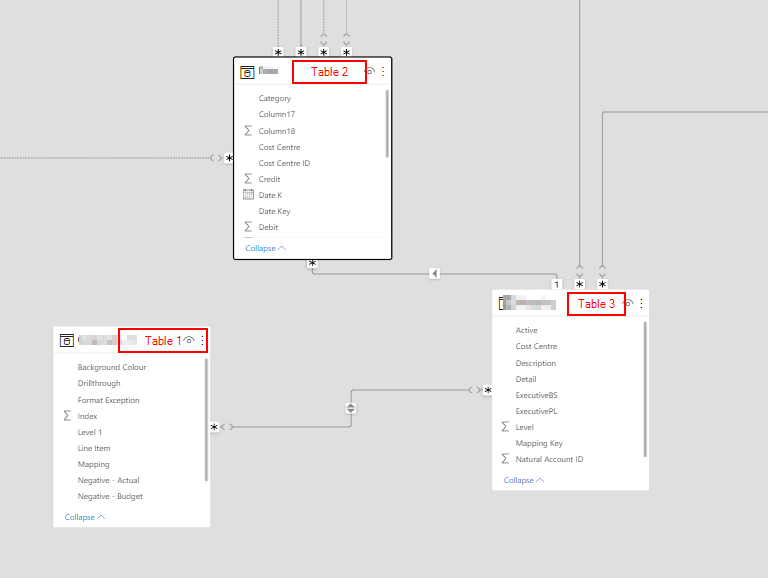The width and height of the screenshot is (768, 578).
Task: Click the Table 3 vertical scrollbar
Action: tap(645, 389)
